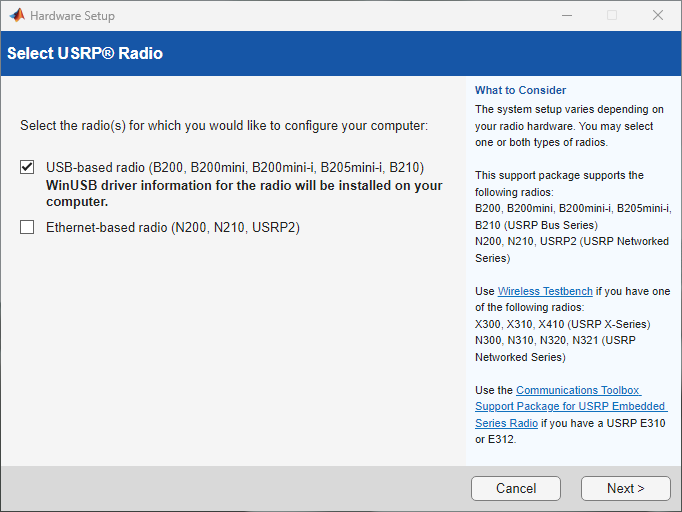Click the 'Select the radio(s)' instruction text
Screen dimensions: 682x512
[224, 126]
